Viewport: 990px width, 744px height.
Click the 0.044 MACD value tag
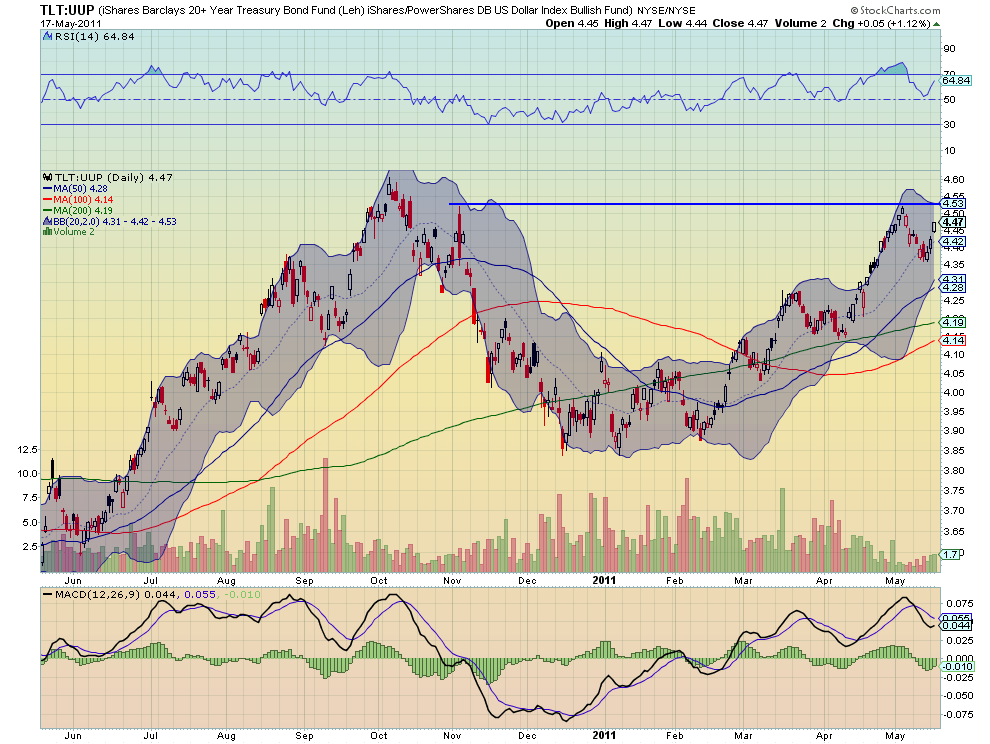click(x=955, y=625)
